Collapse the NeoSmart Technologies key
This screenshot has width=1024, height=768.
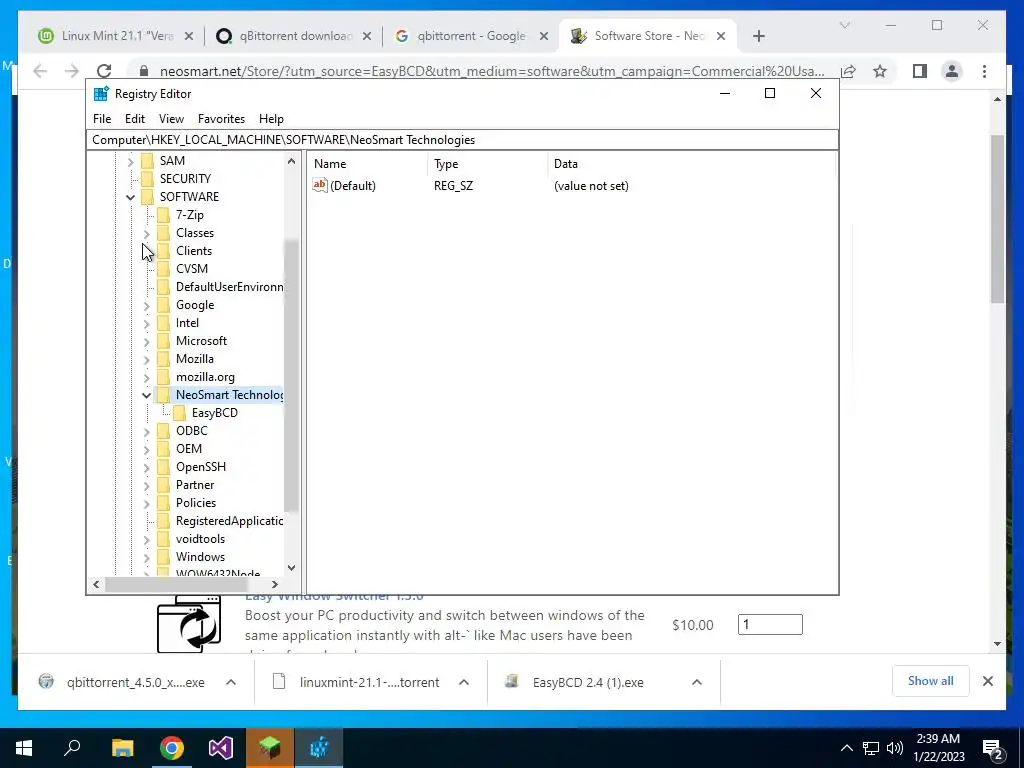[146, 395]
